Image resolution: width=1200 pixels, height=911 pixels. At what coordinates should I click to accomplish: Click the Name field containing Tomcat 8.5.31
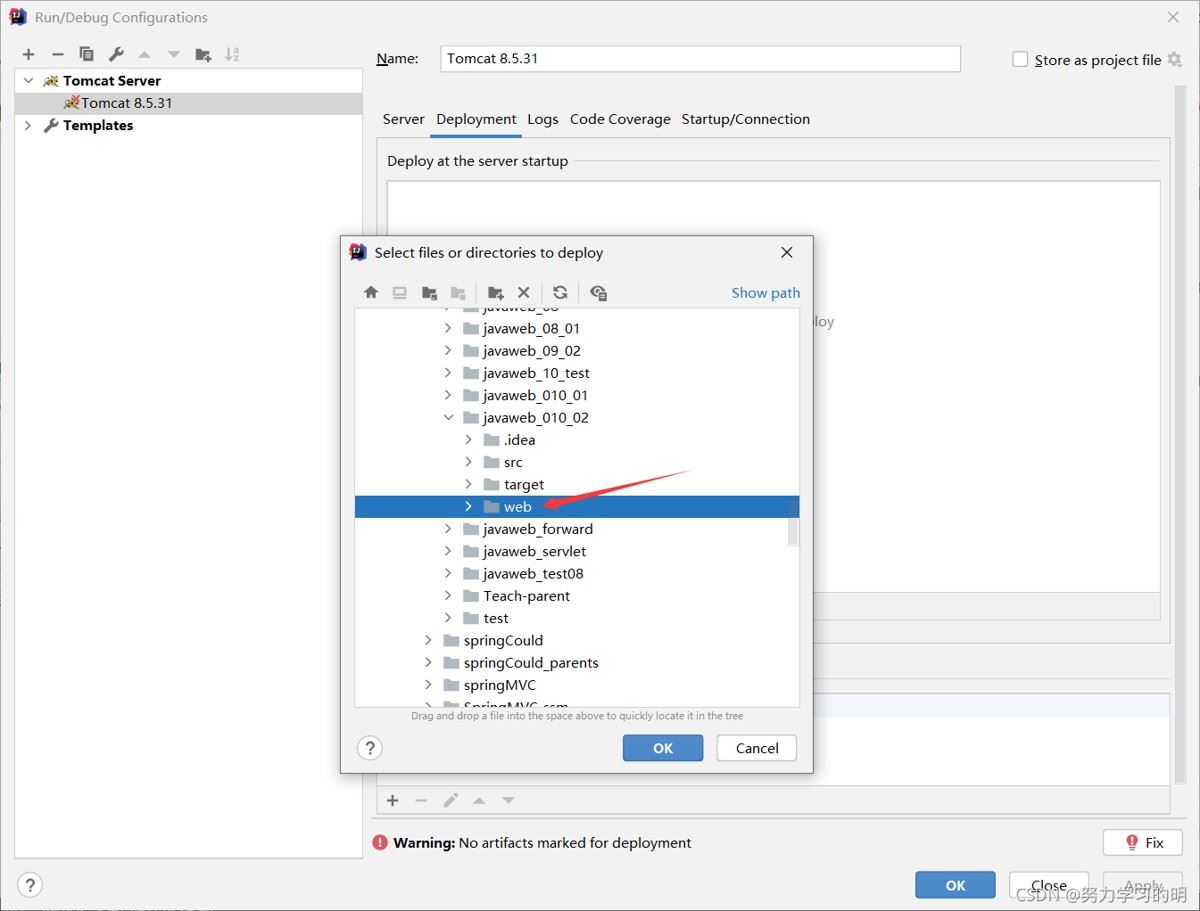coord(700,58)
